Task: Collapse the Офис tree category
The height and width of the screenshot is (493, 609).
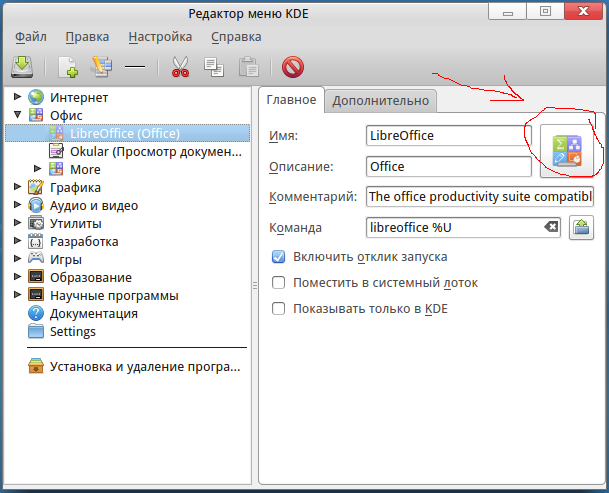Action: [x=18, y=116]
